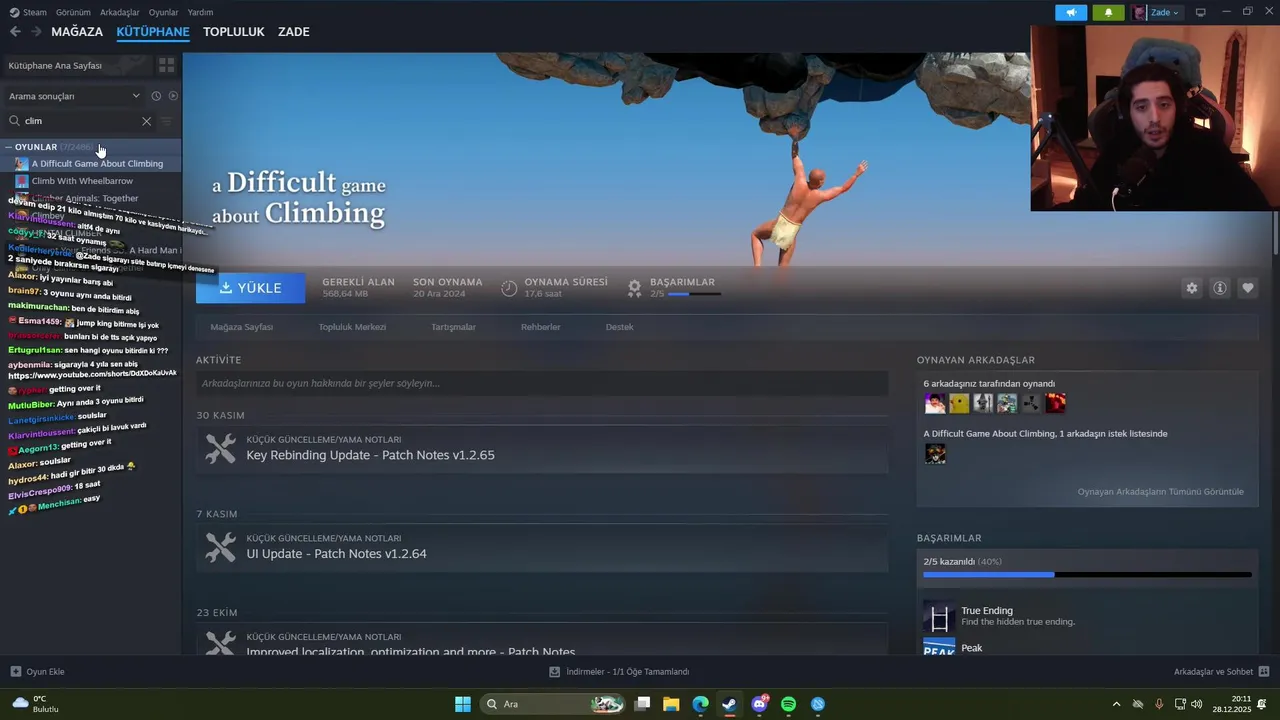Open the Downloads status icon

tap(554, 672)
